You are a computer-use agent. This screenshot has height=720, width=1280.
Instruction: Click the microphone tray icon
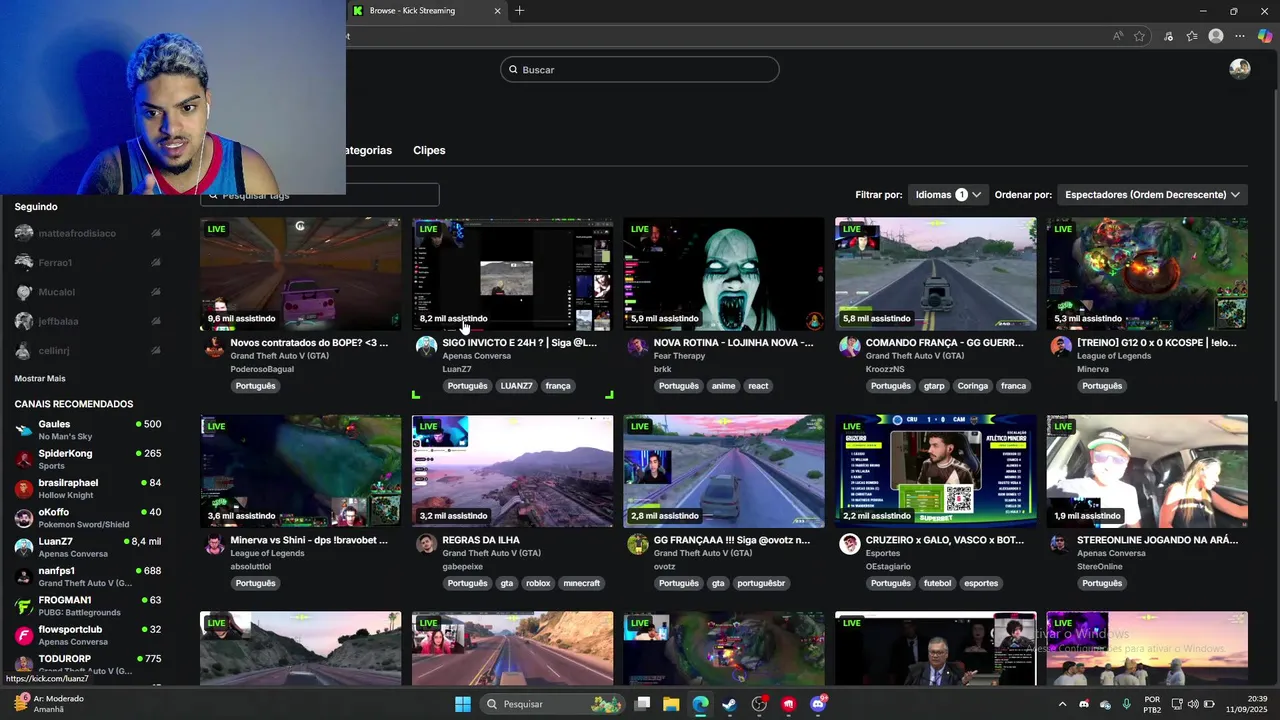point(1127,704)
